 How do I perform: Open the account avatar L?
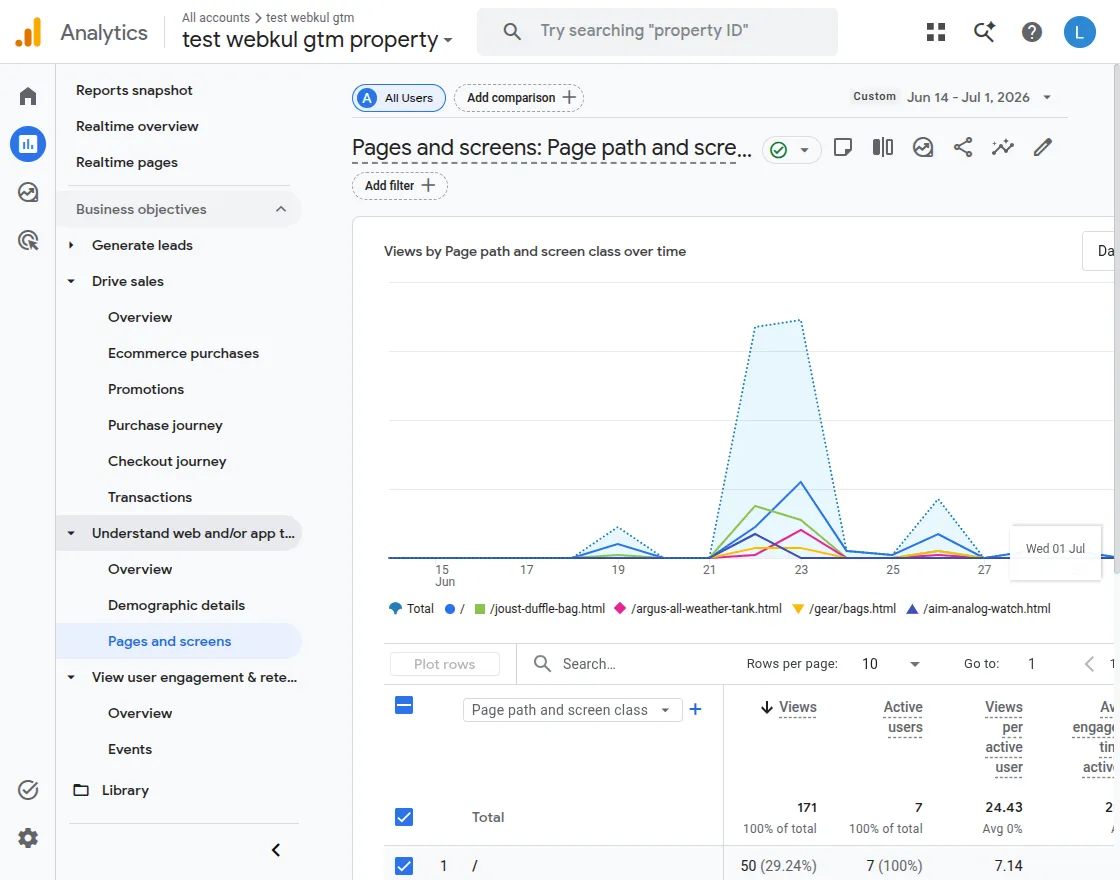coord(1079,32)
